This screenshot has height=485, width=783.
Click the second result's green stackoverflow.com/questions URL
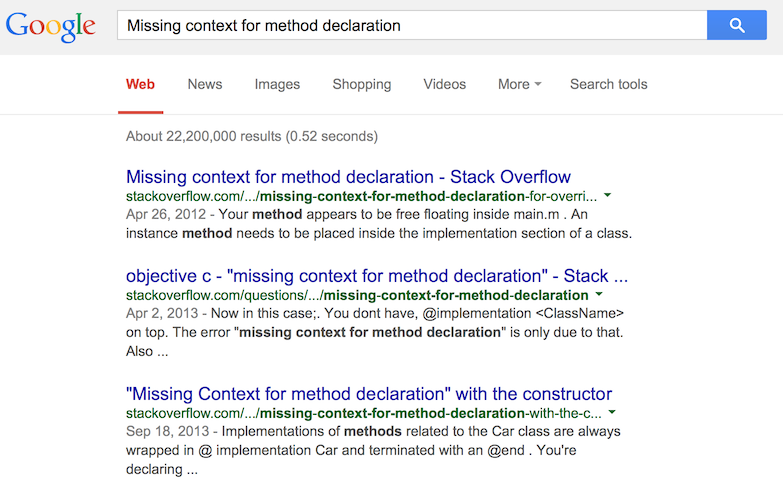(357, 295)
